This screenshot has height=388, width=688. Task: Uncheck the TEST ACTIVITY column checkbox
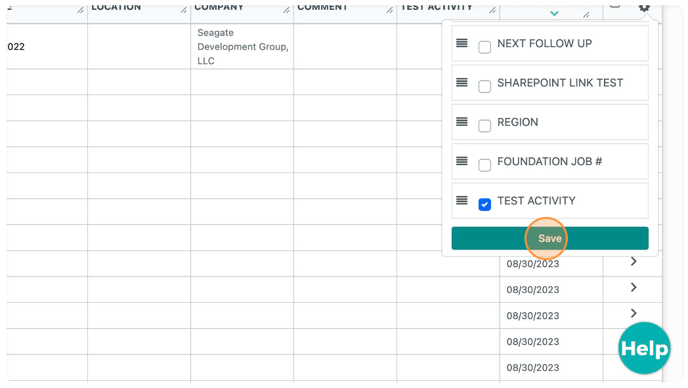coord(484,205)
